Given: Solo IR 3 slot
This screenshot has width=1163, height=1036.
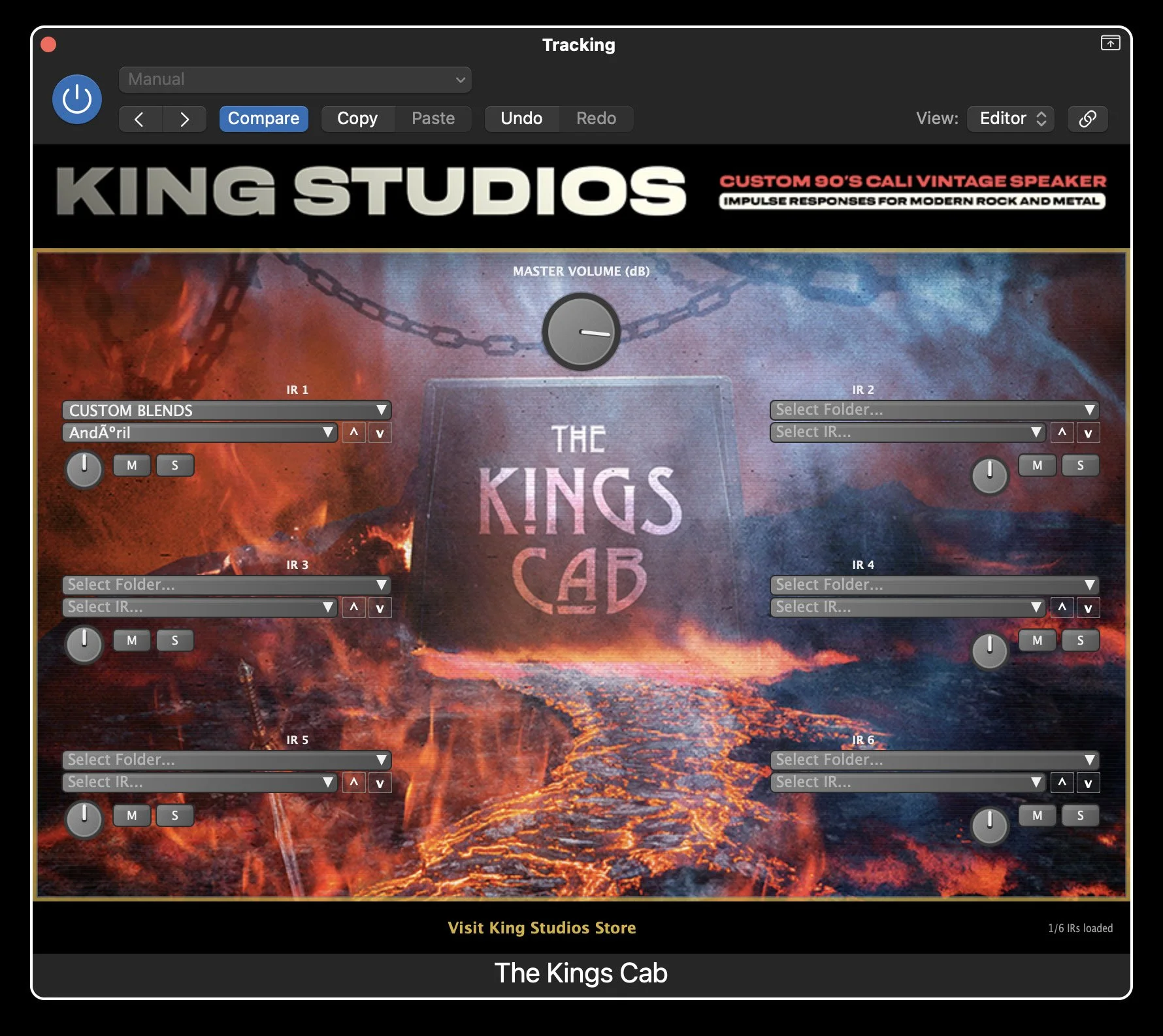Looking at the screenshot, I should [x=174, y=640].
